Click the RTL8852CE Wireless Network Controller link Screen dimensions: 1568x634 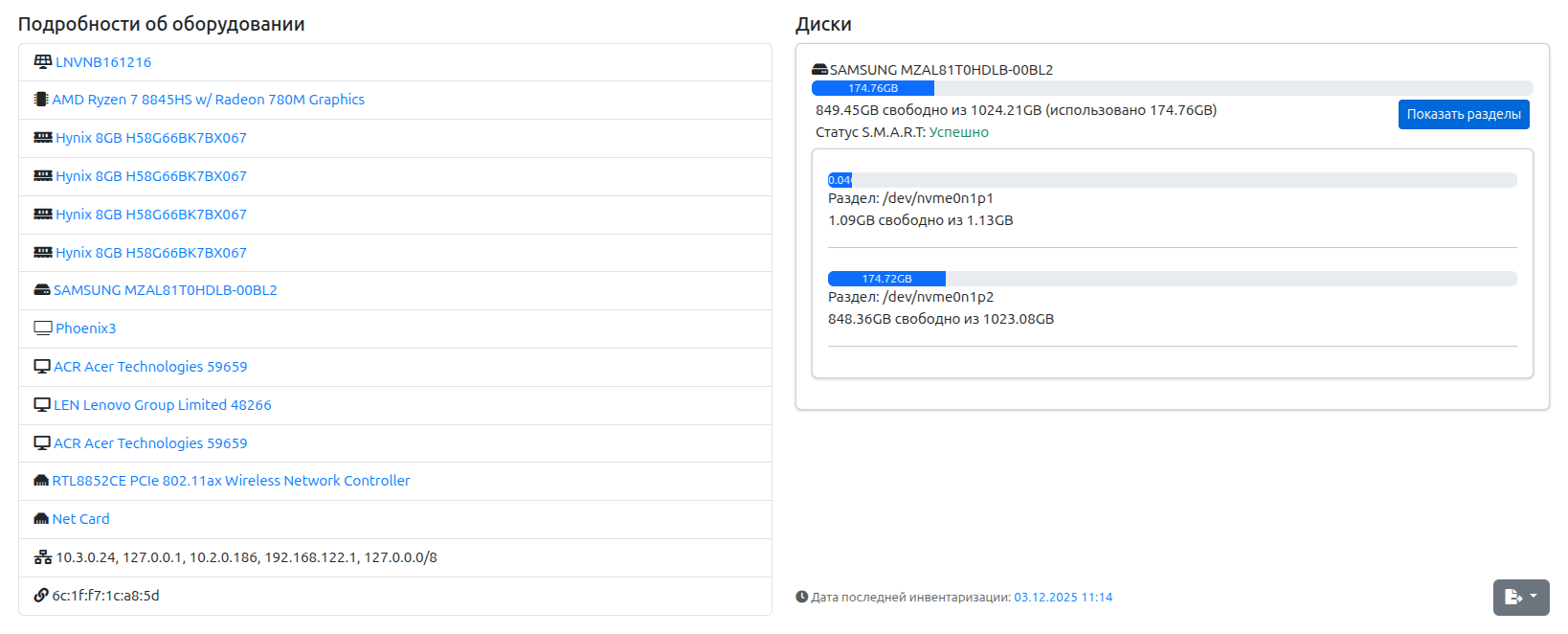[231, 481]
